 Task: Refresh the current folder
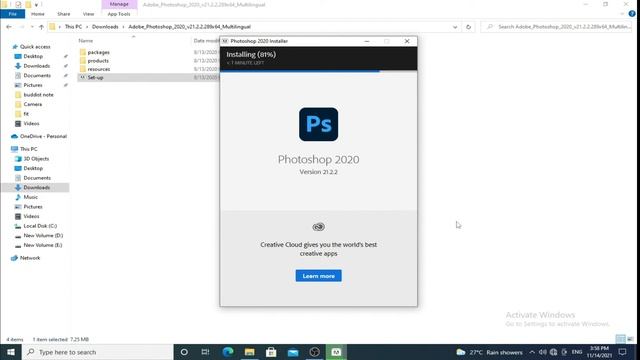click(x=468, y=27)
